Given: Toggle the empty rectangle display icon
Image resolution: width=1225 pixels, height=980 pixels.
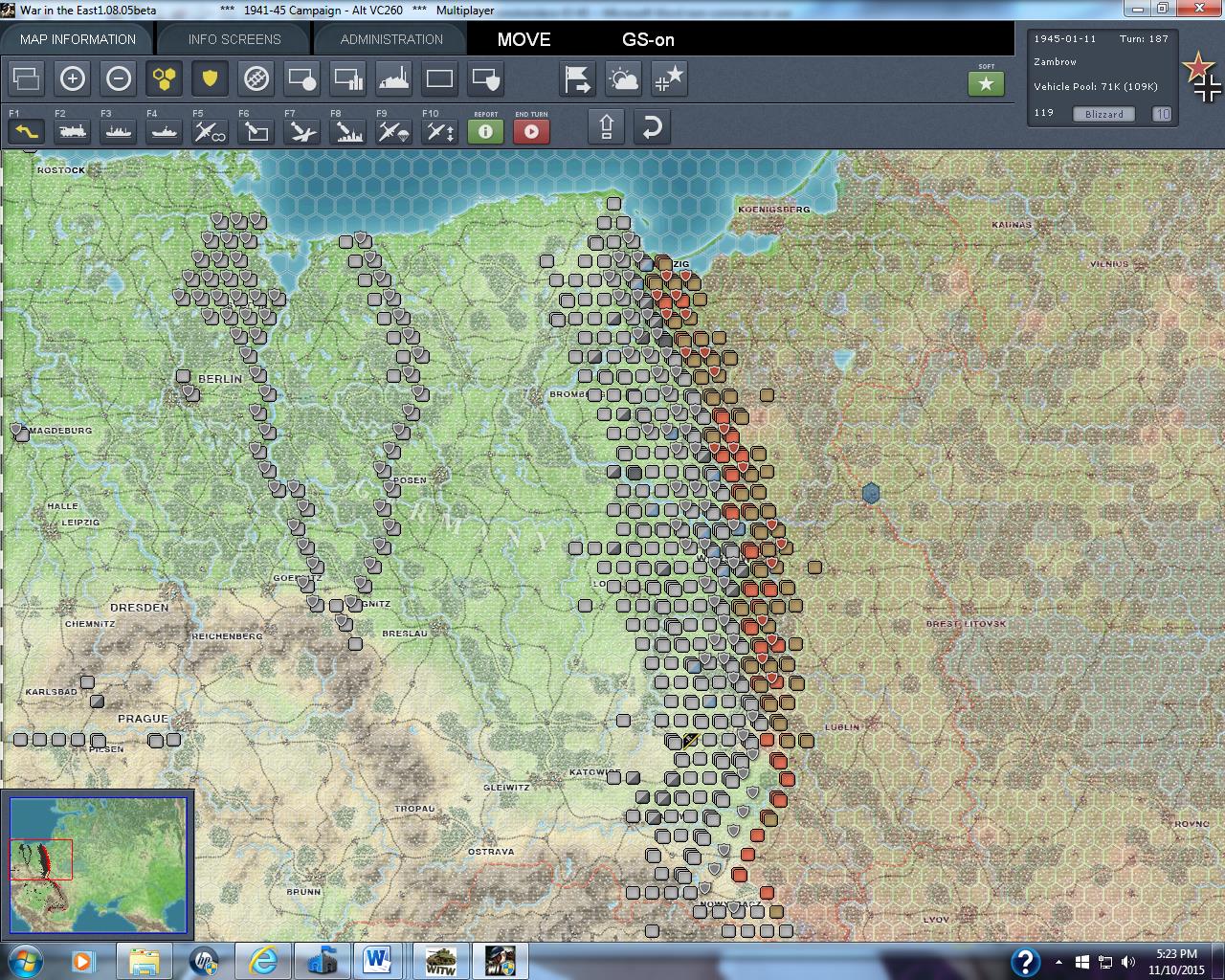Looking at the screenshot, I should pyautogui.click(x=439, y=78).
